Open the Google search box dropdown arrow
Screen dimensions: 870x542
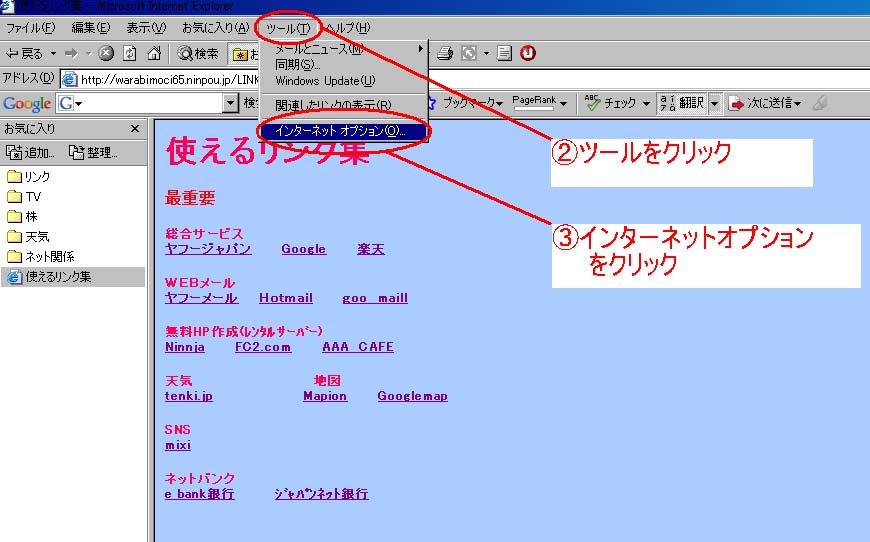tap(230, 103)
